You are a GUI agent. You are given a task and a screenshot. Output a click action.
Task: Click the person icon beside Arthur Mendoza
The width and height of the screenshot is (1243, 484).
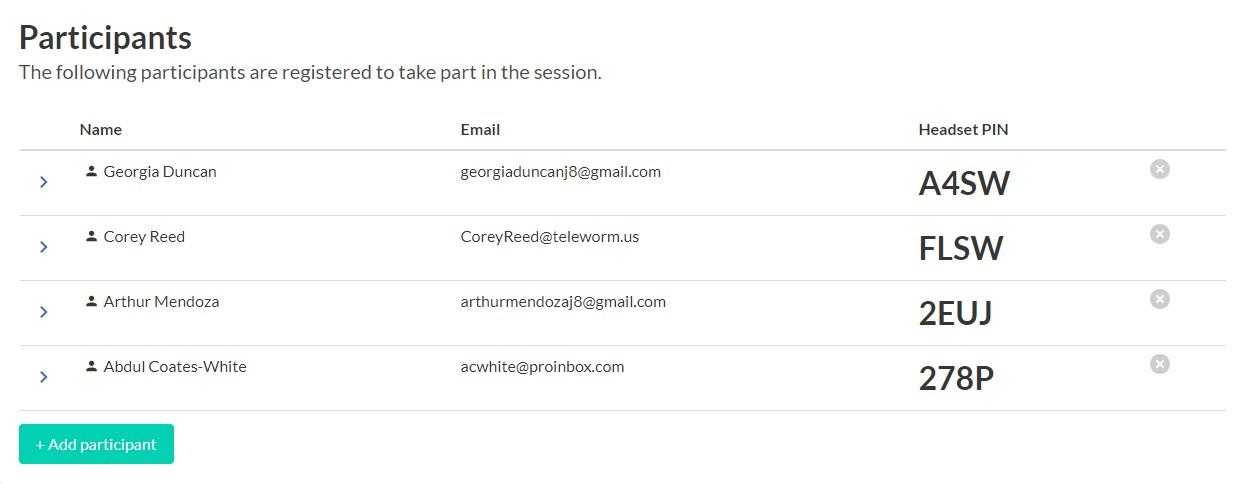coord(91,301)
